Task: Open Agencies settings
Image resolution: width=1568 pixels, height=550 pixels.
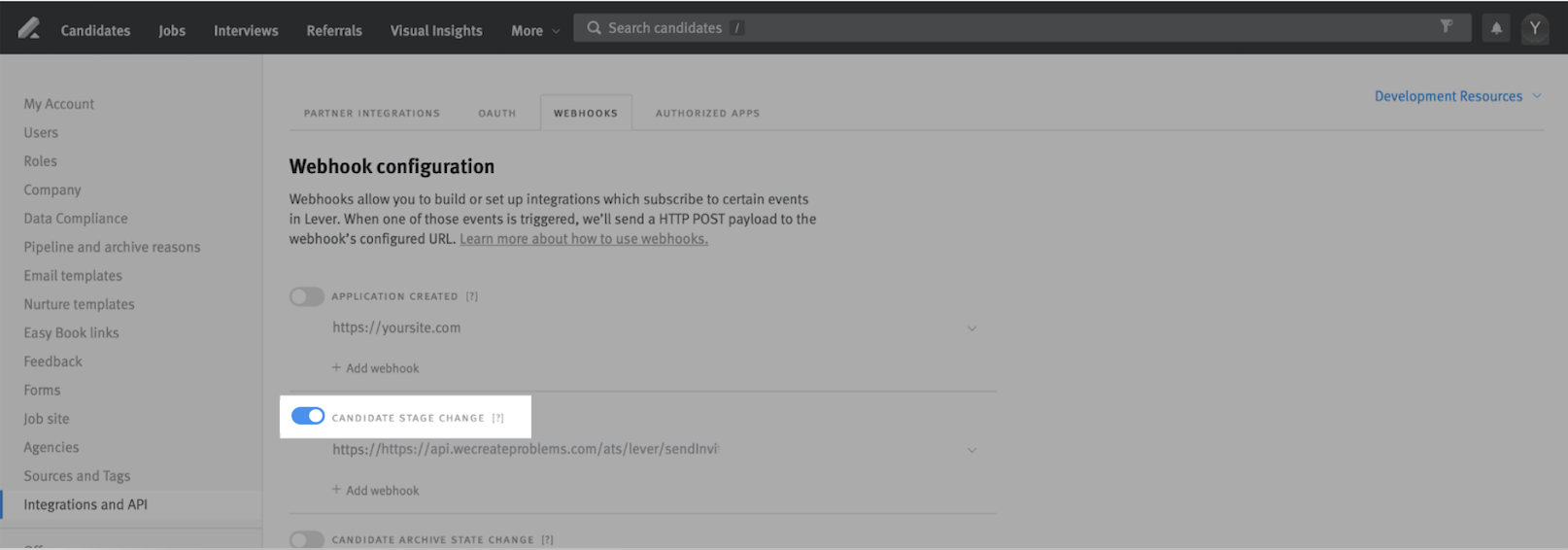Action: (x=51, y=448)
